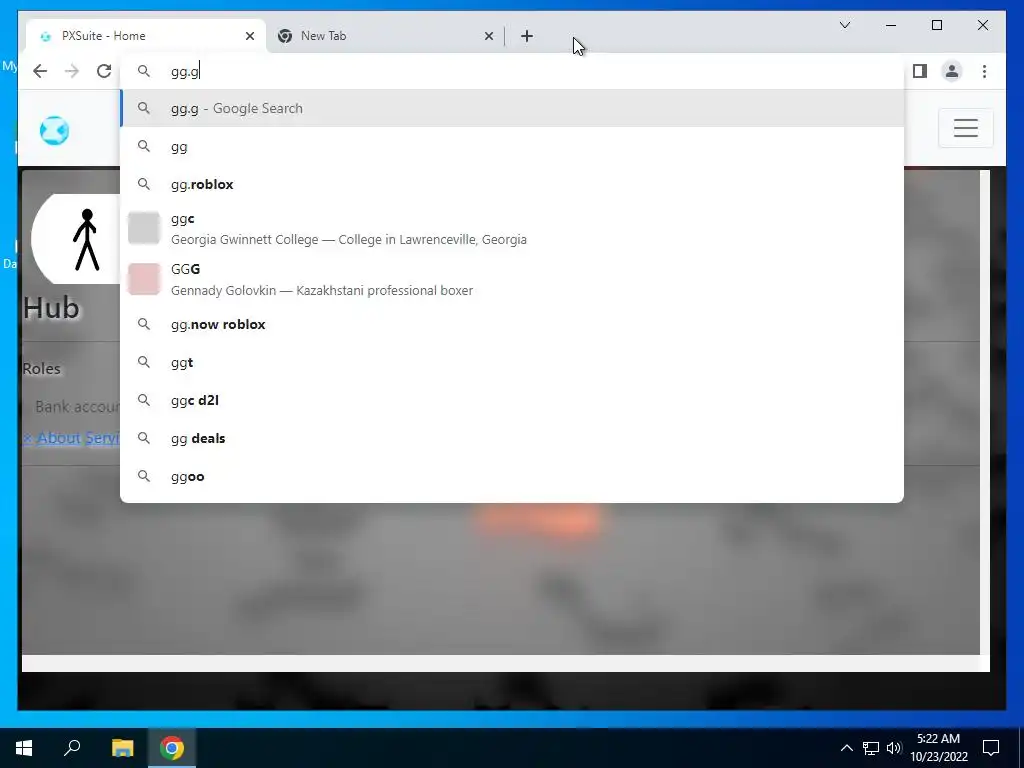
Task: Choose the 'ggoo' suggestion
Action: (x=512, y=476)
